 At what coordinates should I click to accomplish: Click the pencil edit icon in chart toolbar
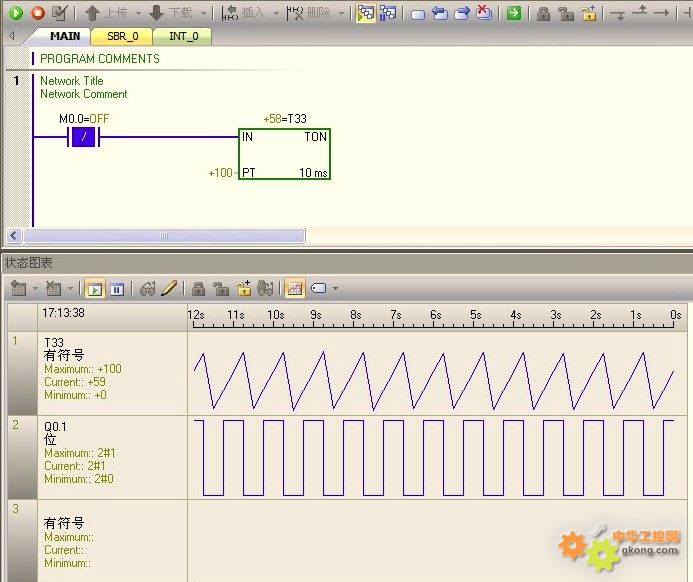(169, 289)
